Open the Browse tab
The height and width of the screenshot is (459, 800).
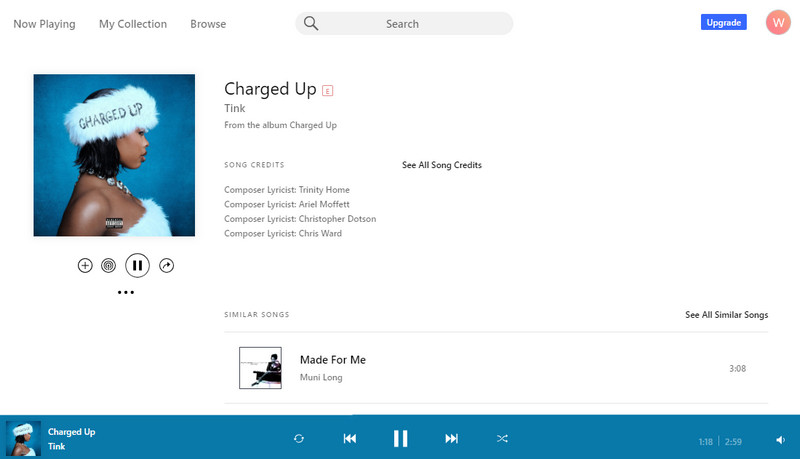click(x=208, y=24)
